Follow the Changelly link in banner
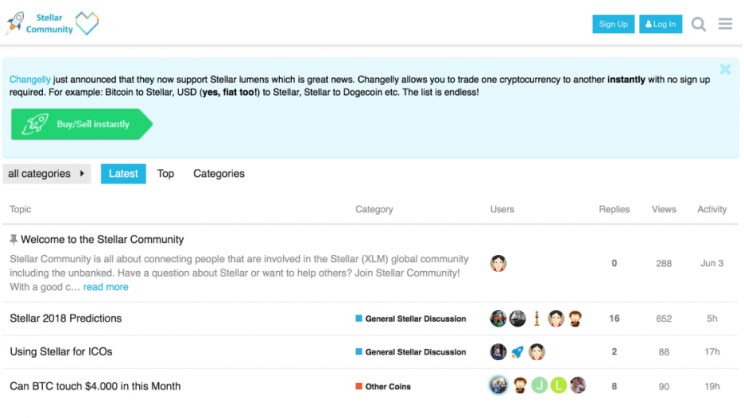The height and width of the screenshot is (418, 744). coord(30,78)
